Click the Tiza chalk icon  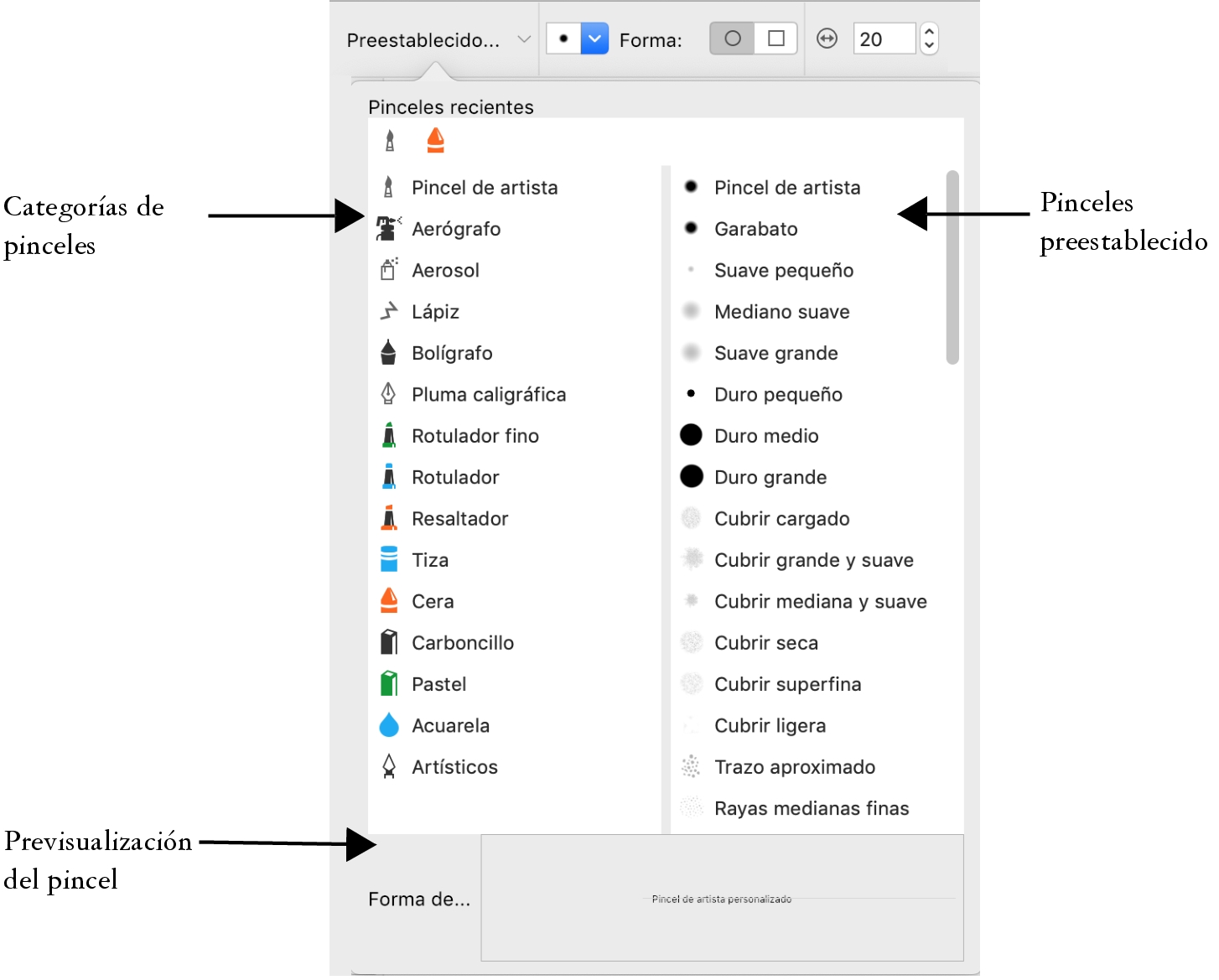[388, 559]
